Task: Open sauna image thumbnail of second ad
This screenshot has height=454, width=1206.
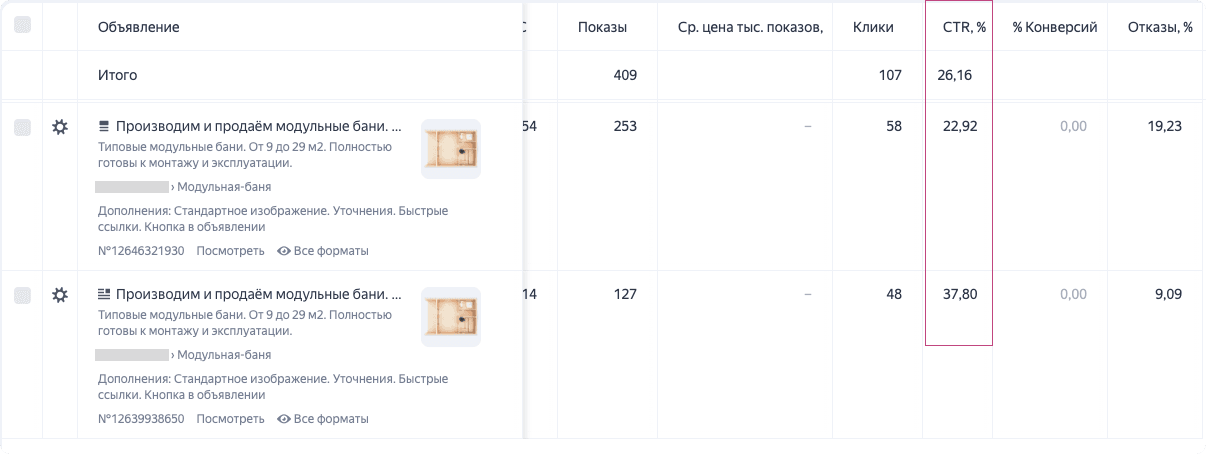Action: point(451,317)
